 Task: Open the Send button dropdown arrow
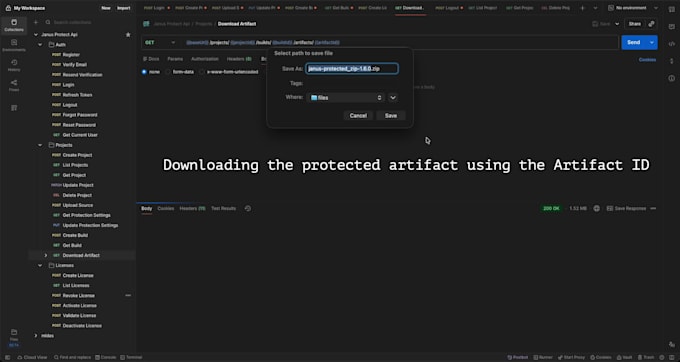pos(651,42)
